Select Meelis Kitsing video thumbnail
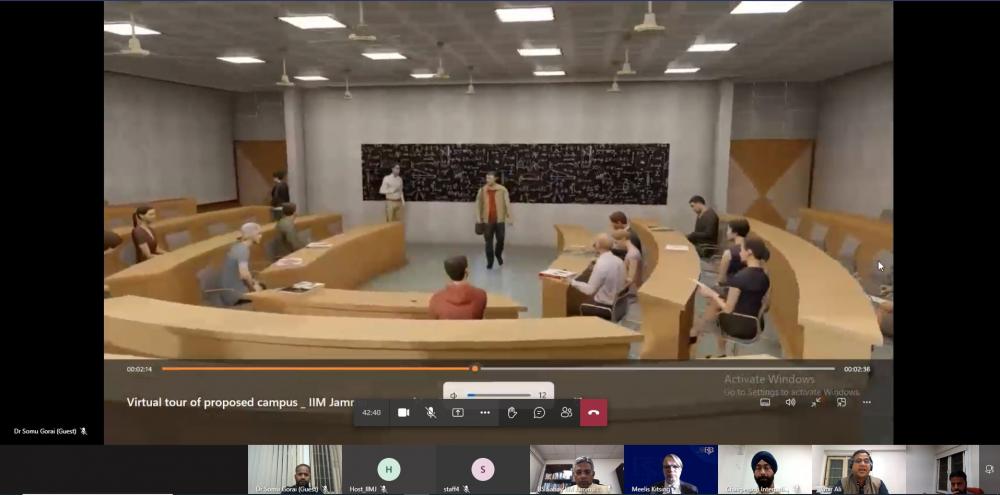This screenshot has width=1000, height=495. pyautogui.click(x=670, y=470)
